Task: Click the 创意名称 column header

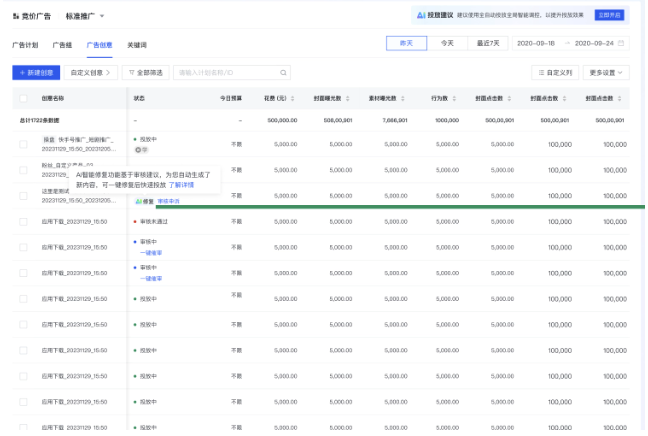Action: (52, 98)
